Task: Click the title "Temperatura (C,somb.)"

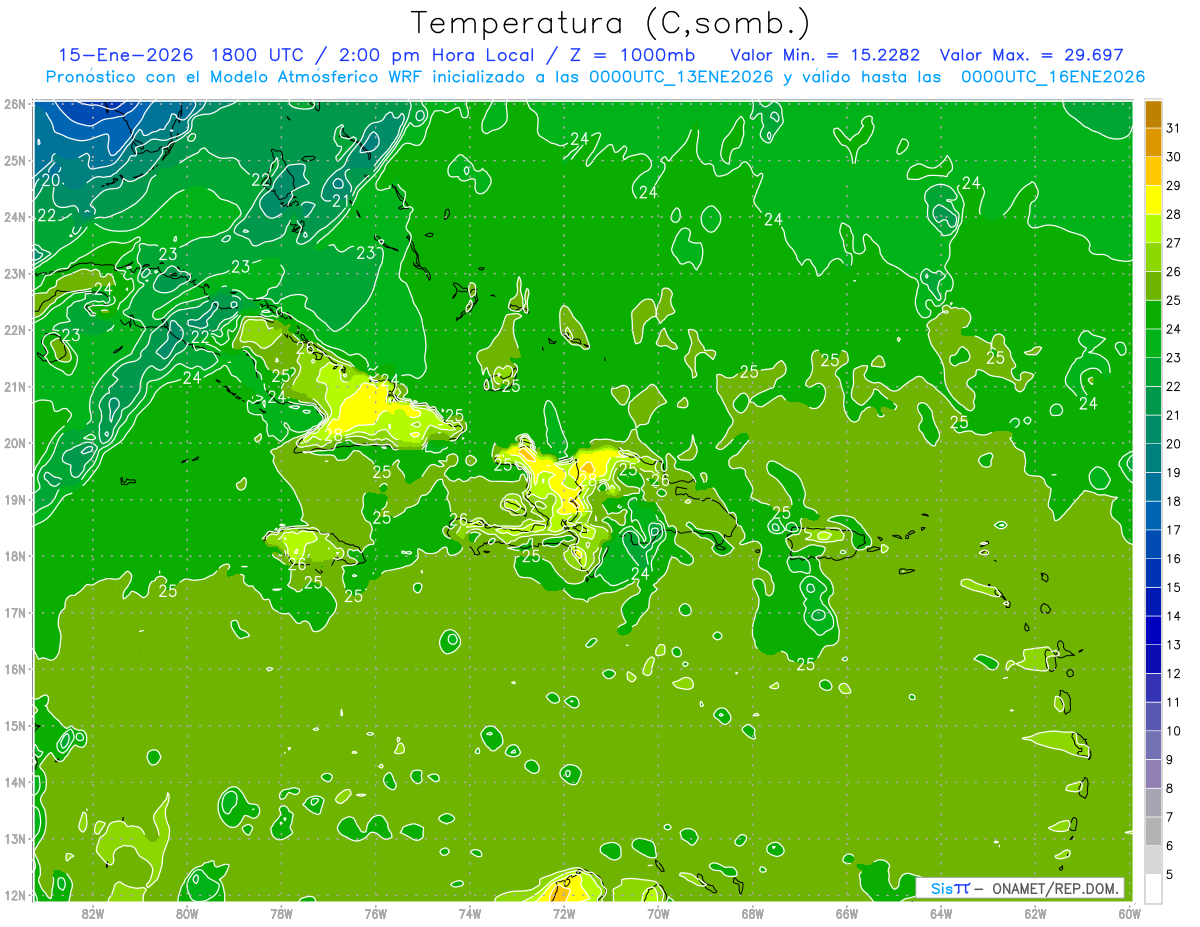Action: click(610, 23)
